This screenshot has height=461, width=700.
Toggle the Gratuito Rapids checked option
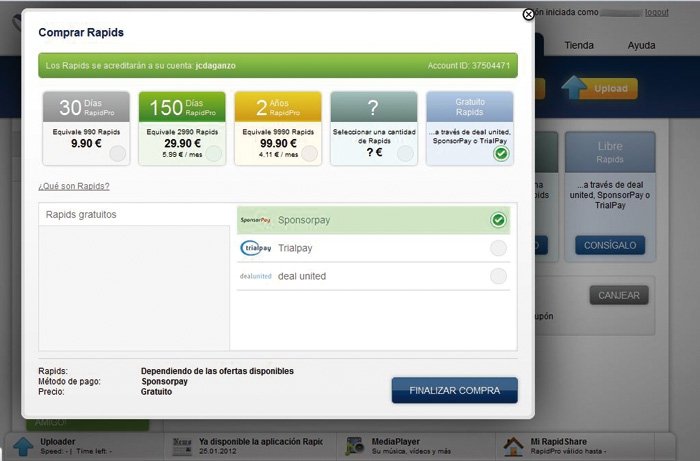(501, 154)
